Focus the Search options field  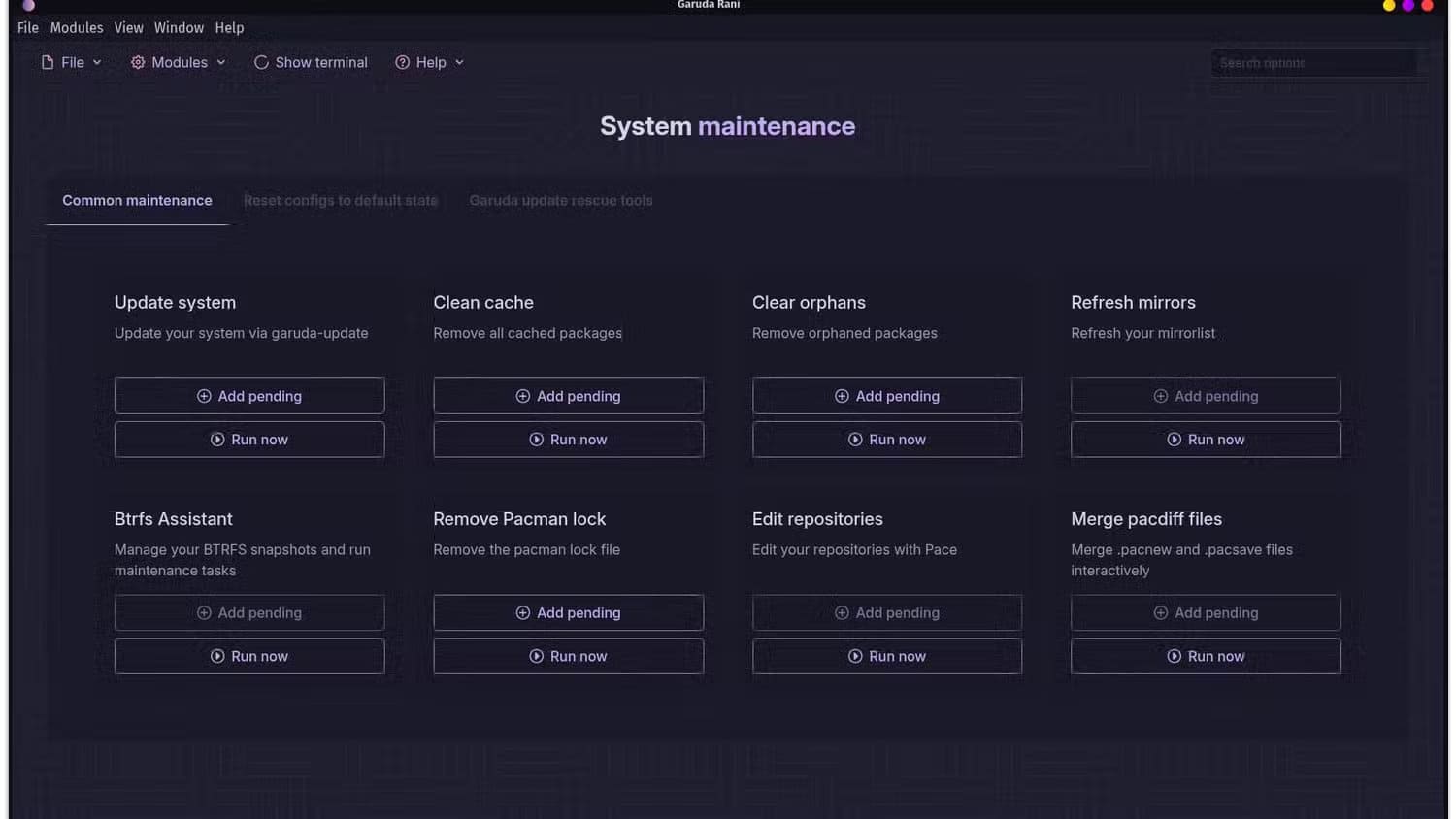click(1313, 63)
